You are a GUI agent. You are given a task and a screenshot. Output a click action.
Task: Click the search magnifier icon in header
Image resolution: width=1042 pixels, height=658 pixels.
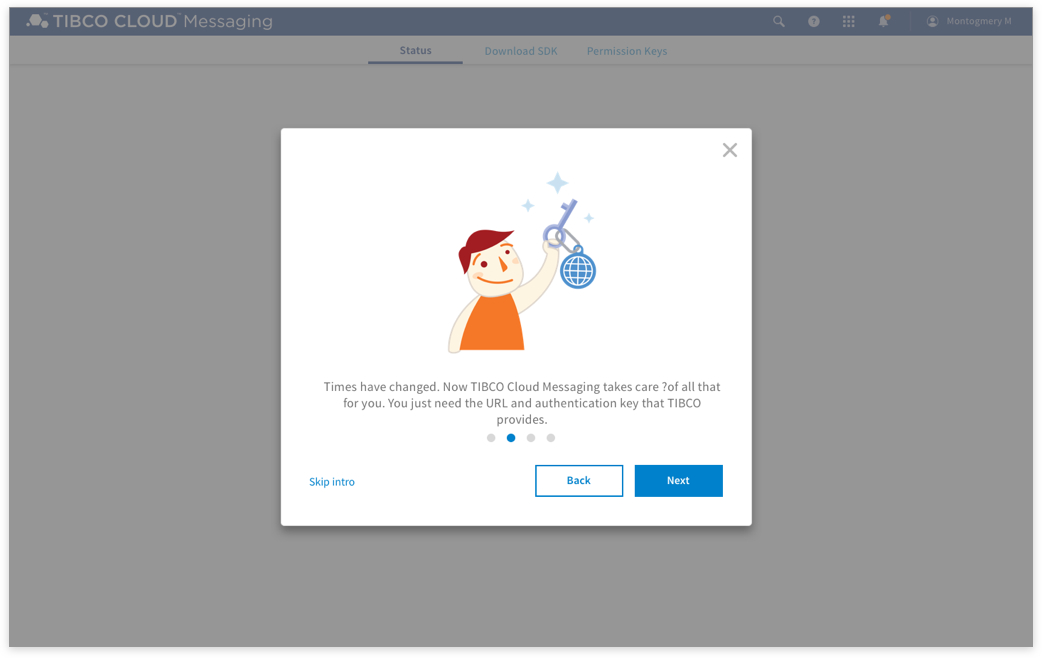click(778, 21)
